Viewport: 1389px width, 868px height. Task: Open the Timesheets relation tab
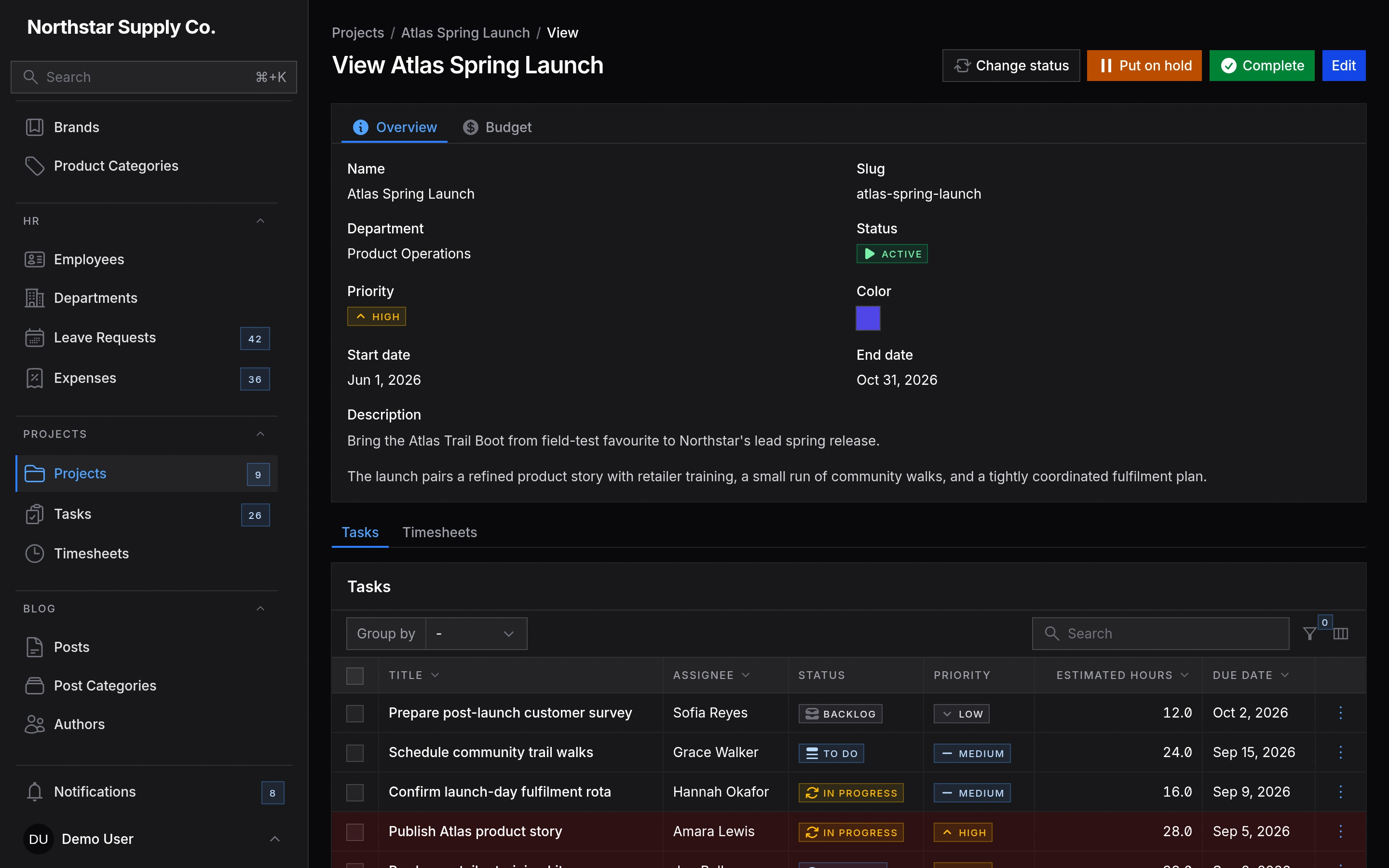tap(440, 532)
